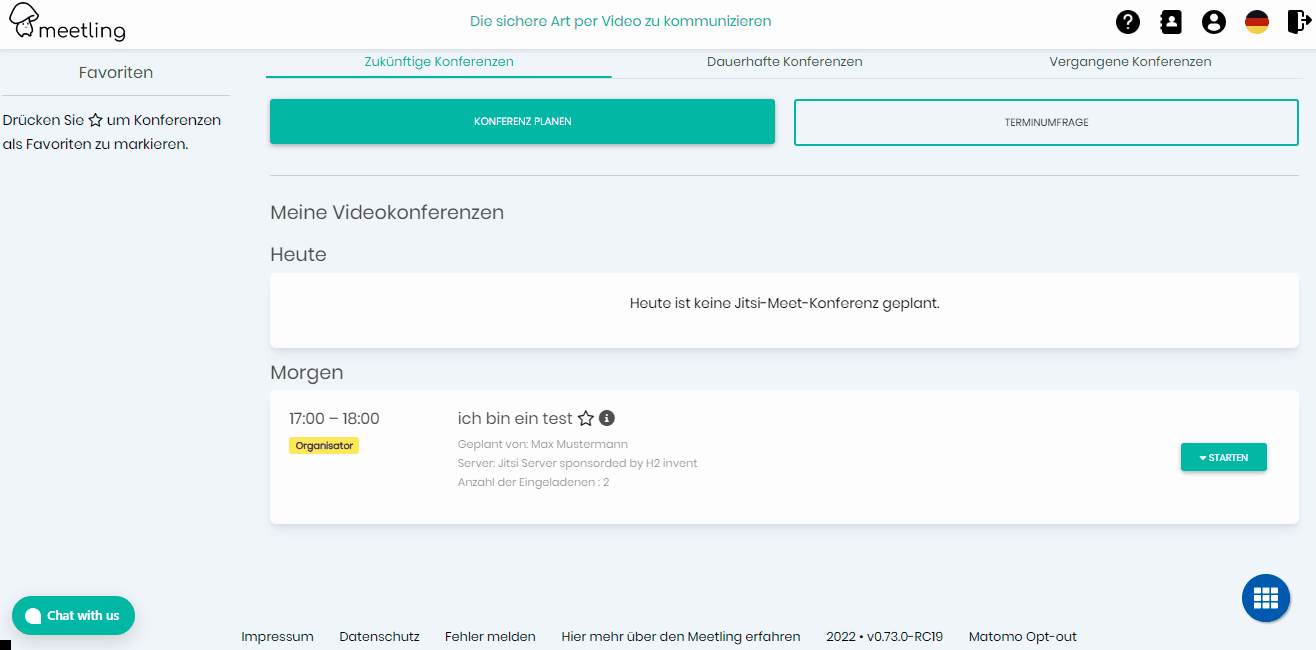Viewport: 1316px width, 650px height.
Task: Open the Vergangene Konferenzen tab
Action: [x=1130, y=61]
